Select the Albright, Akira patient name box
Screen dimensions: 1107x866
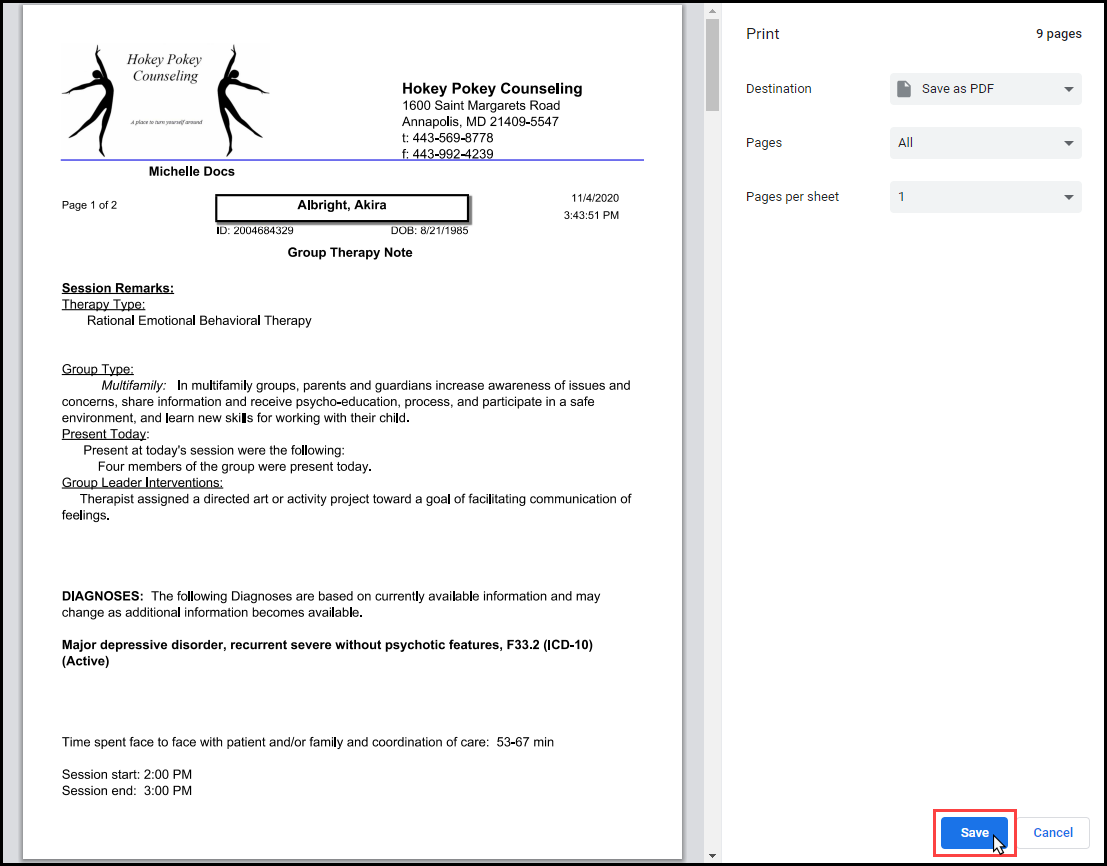click(x=342, y=207)
